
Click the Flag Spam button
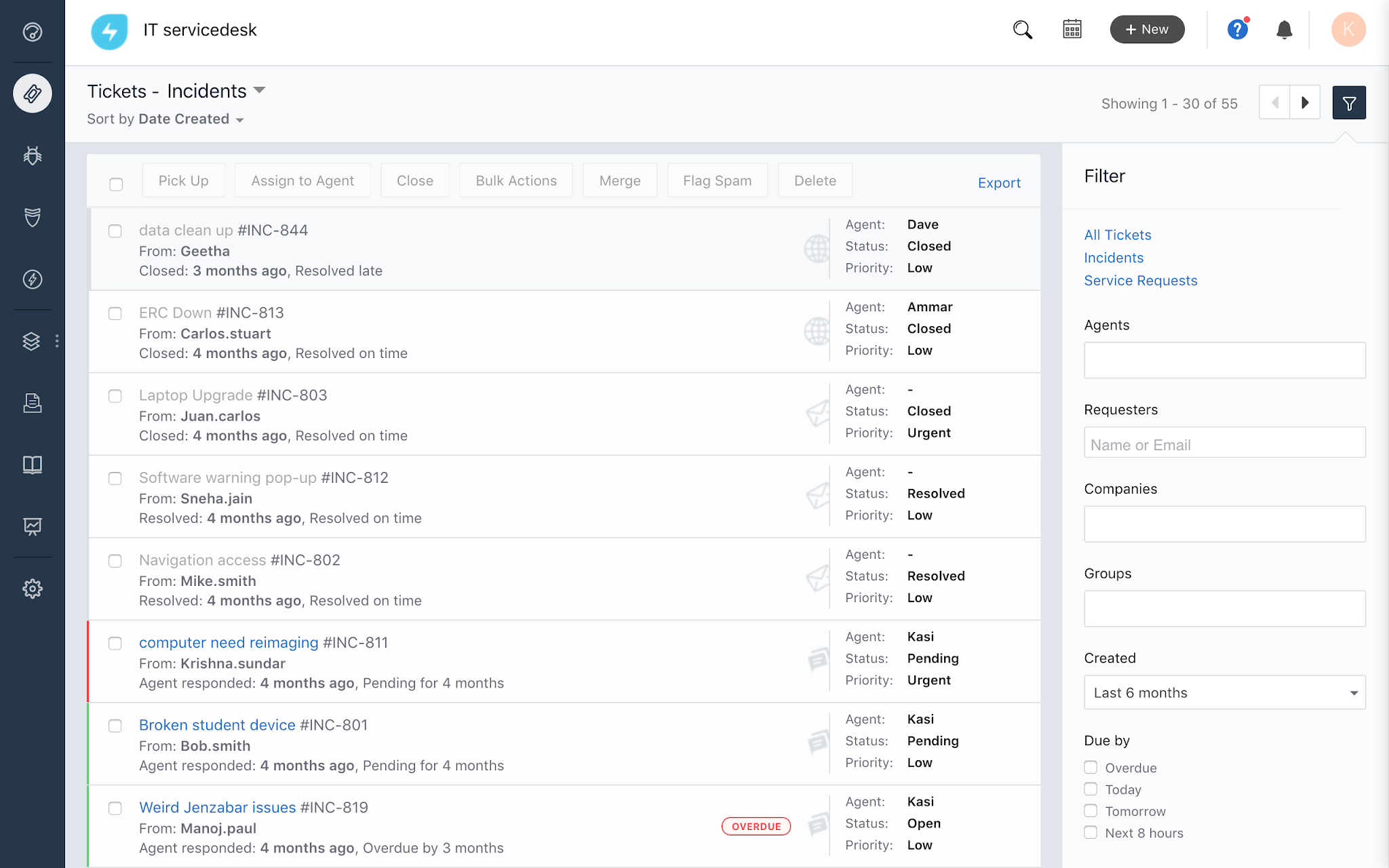point(718,180)
